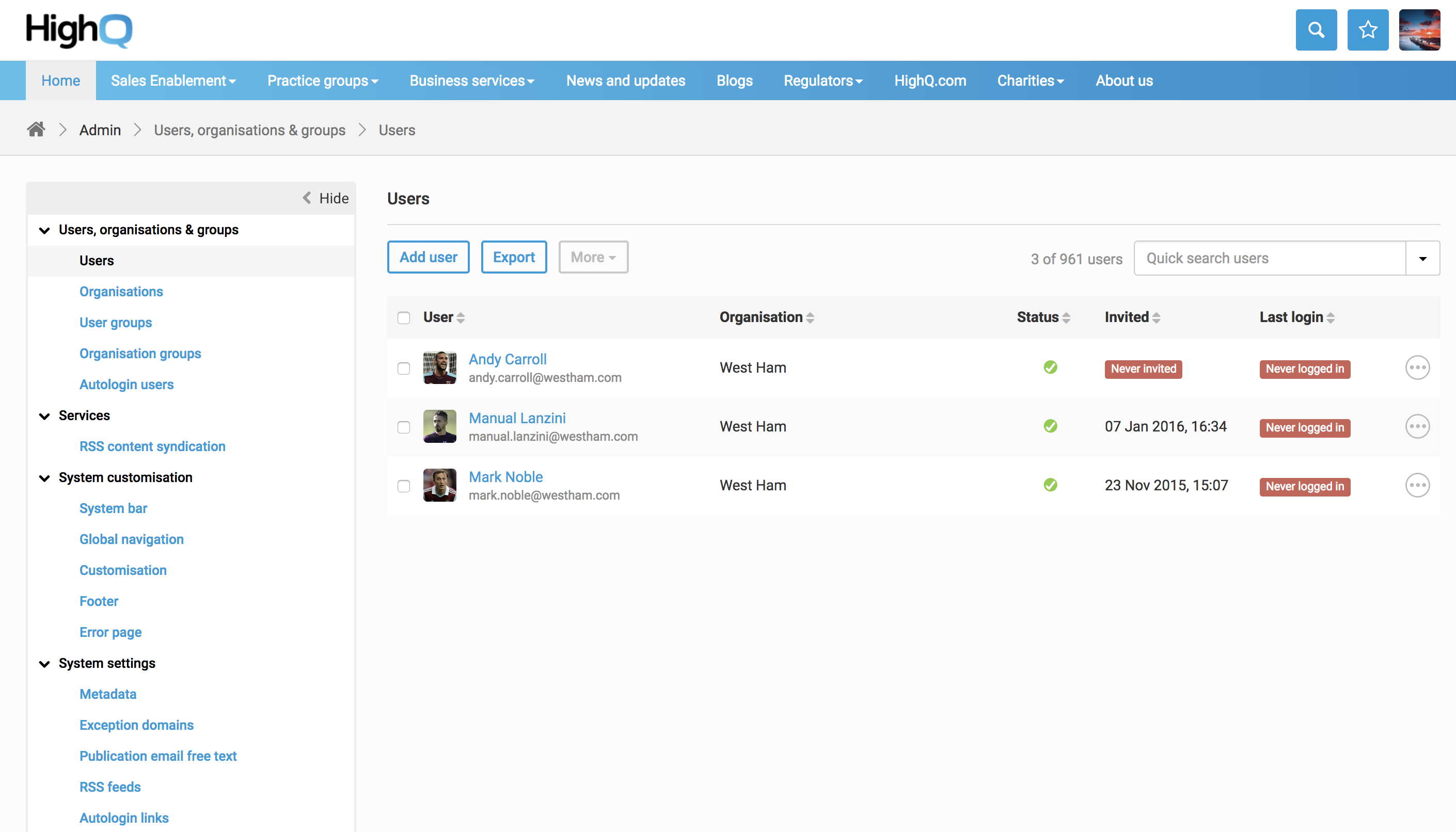Open actions menu for Andy Carroll

[1417, 367]
